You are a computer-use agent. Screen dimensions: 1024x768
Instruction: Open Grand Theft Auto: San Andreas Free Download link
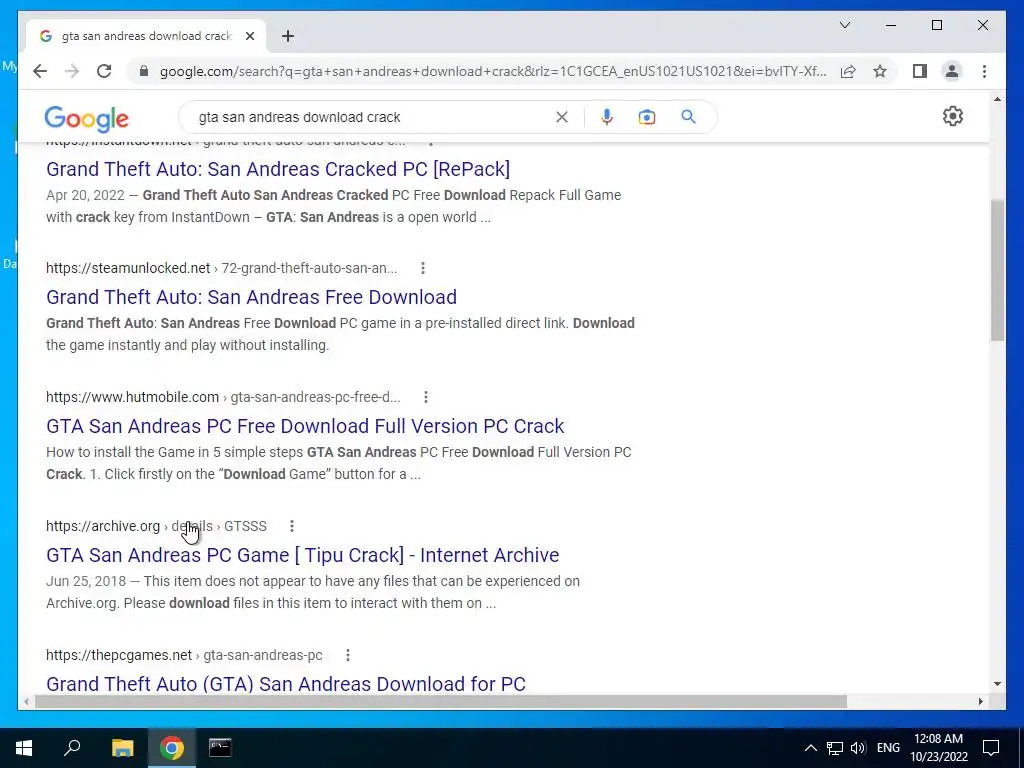click(251, 297)
